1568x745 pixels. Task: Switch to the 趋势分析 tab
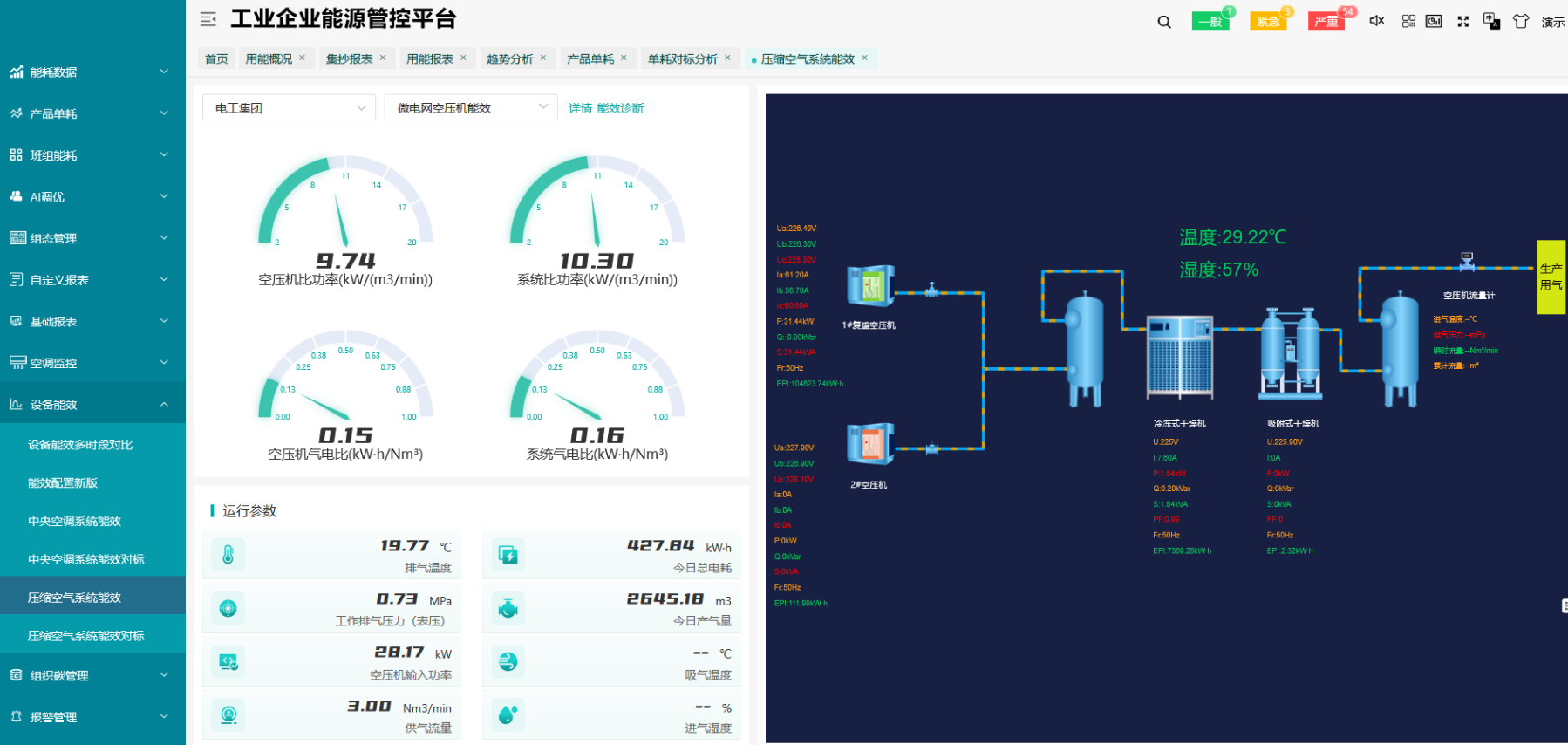pos(510,58)
